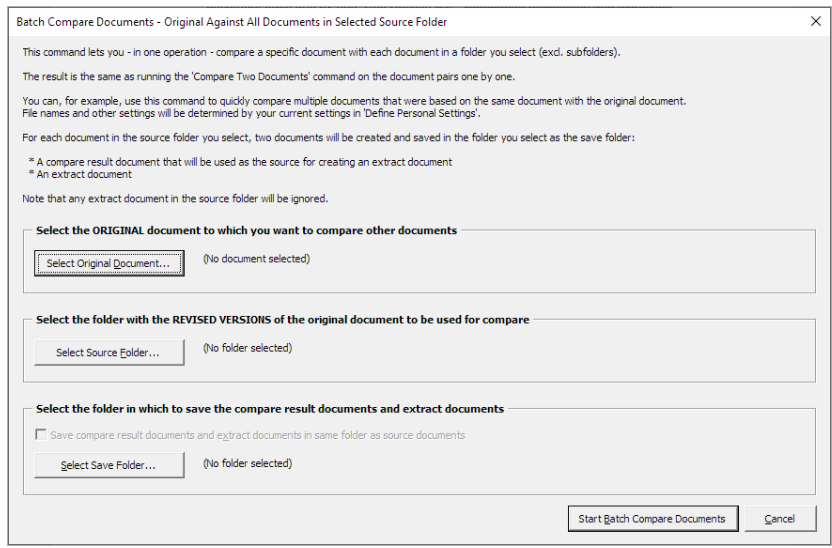Start Batch Compare Documents
The width and height of the screenshot is (832, 548).
[653, 518]
